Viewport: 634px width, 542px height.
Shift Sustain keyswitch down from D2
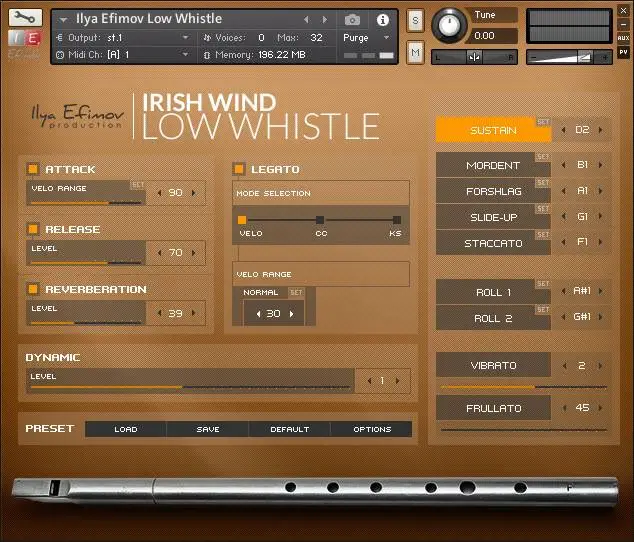click(564, 130)
